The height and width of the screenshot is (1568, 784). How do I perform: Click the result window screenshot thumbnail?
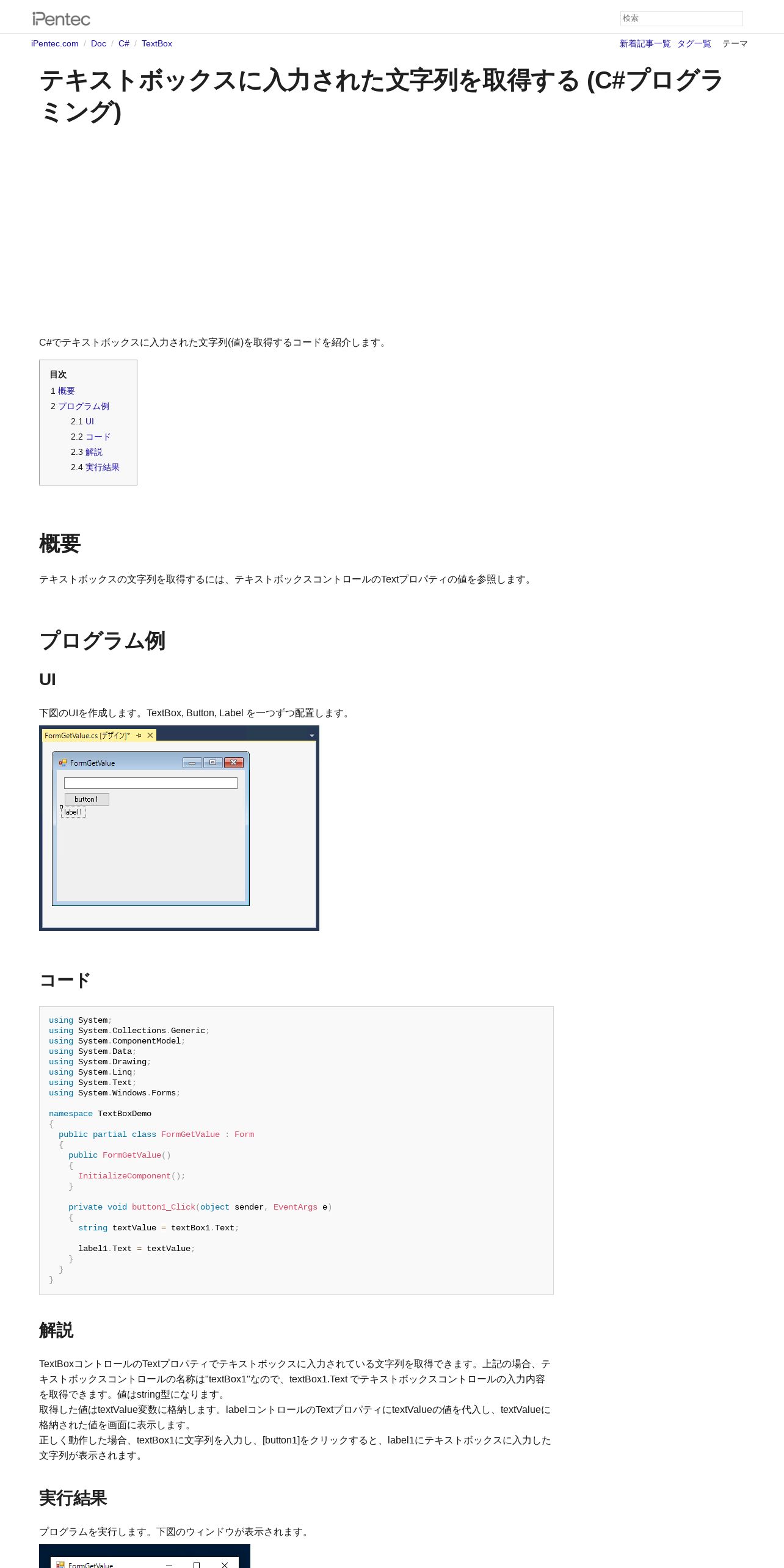[x=145, y=1556]
